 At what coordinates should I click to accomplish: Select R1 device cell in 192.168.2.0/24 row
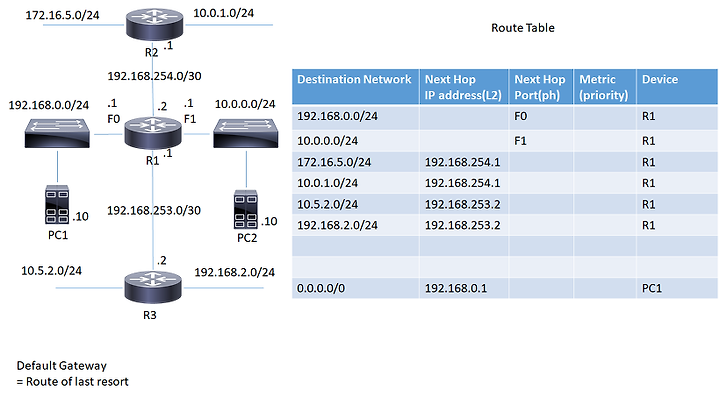[x=677, y=225]
